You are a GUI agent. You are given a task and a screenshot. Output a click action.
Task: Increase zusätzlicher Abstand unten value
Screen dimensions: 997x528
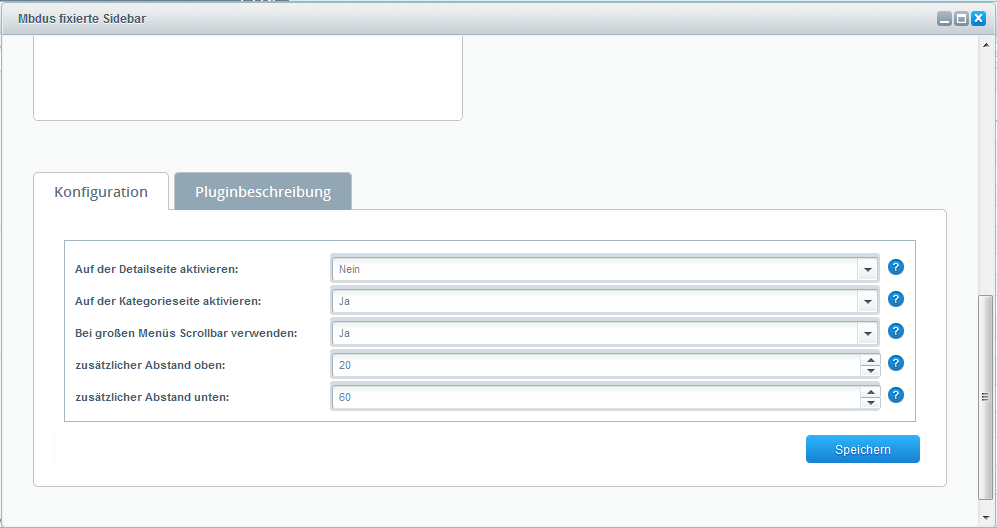[870, 392]
